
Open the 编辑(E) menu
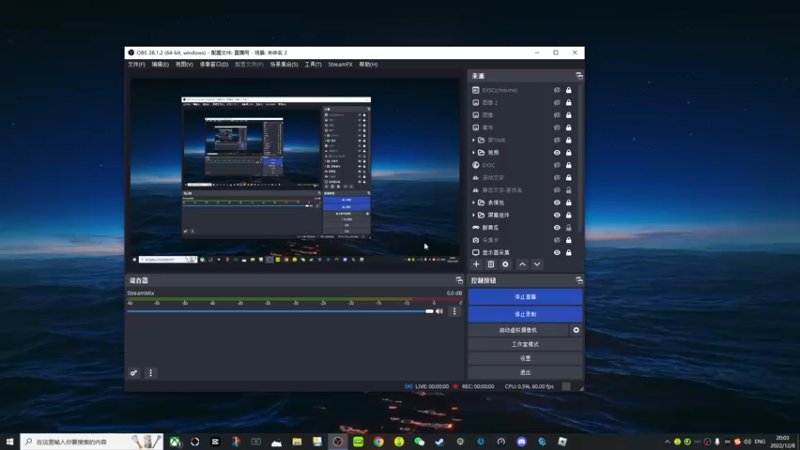160,65
